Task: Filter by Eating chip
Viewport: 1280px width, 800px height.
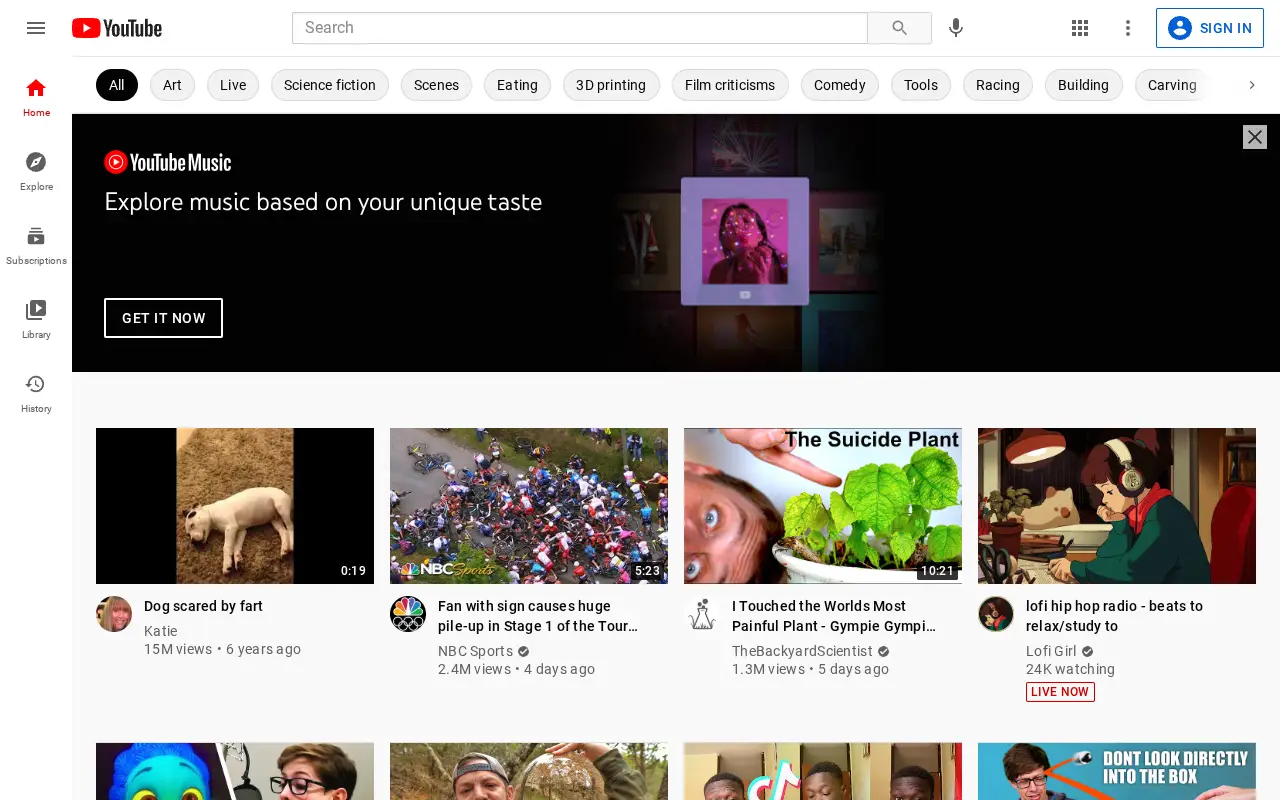Action: pos(517,85)
